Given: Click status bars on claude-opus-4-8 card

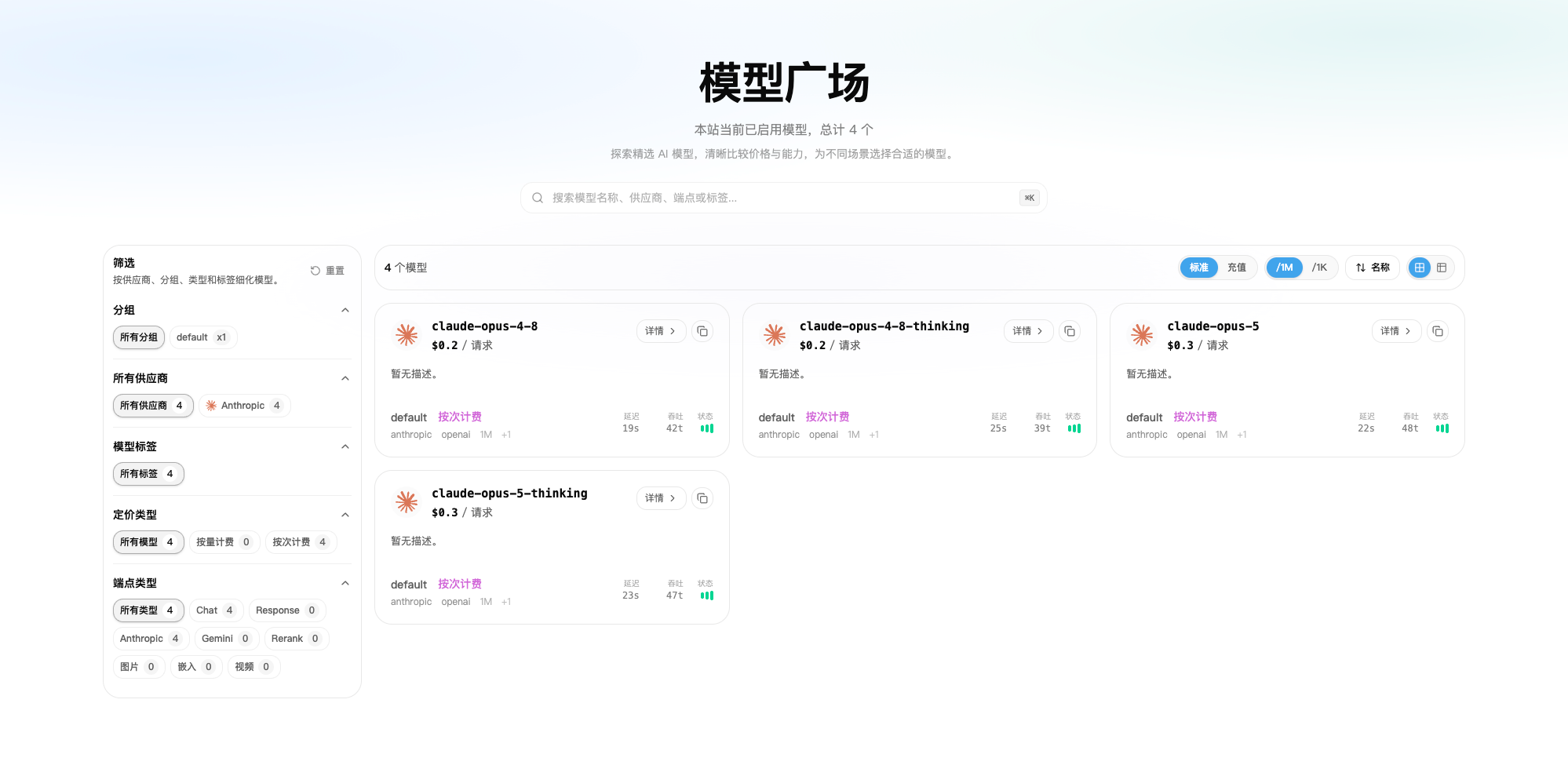Looking at the screenshot, I should coord(707,428).
